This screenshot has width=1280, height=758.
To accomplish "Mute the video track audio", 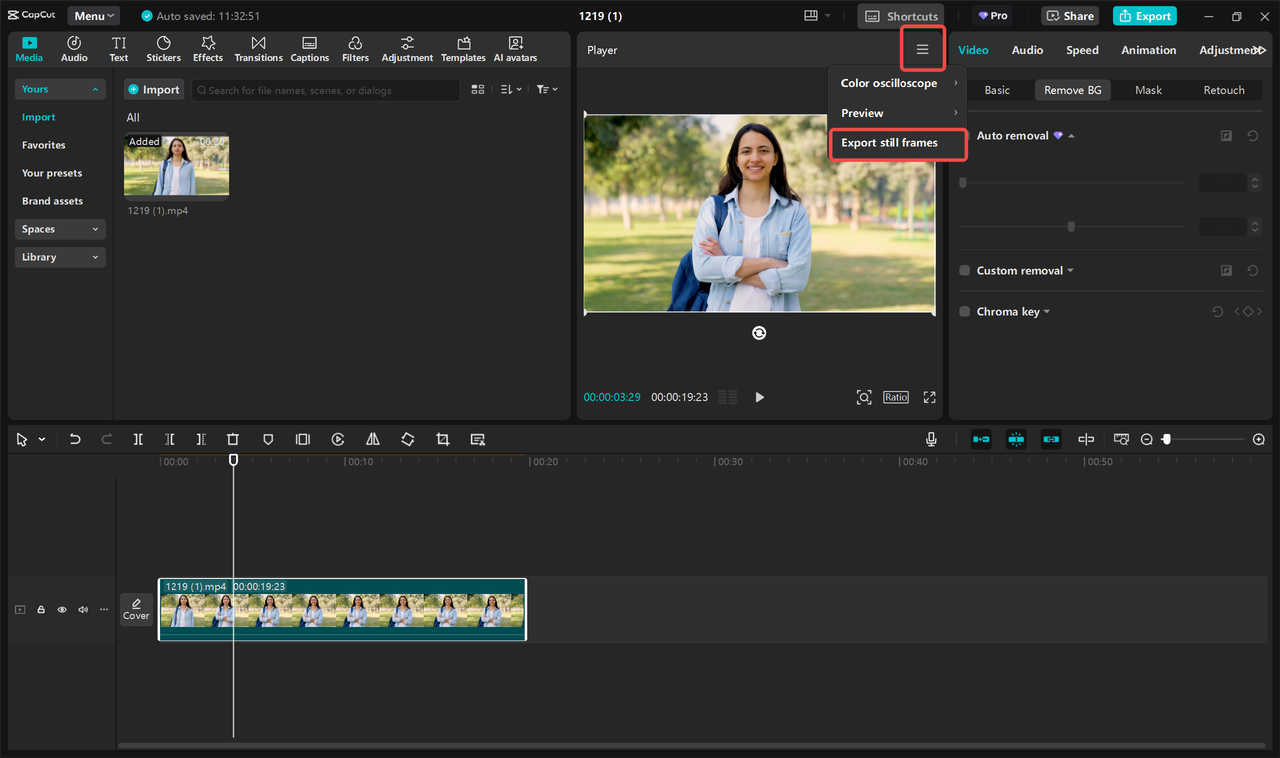I will point(83,609).
